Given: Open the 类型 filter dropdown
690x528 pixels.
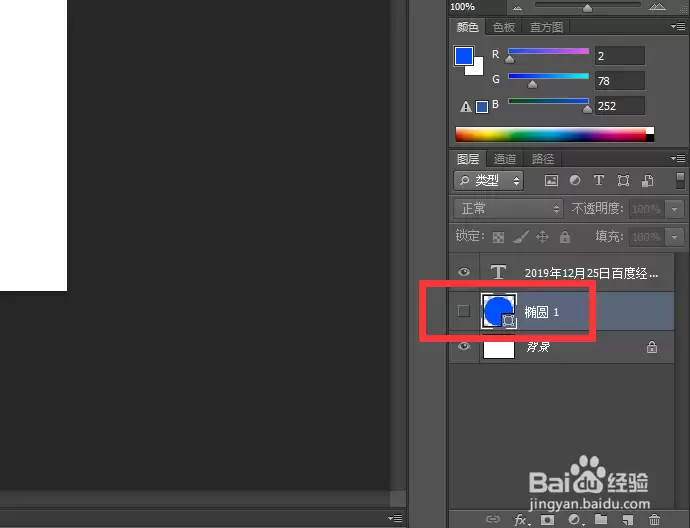Looking at the screenshot, I should (x=488, y=180).
